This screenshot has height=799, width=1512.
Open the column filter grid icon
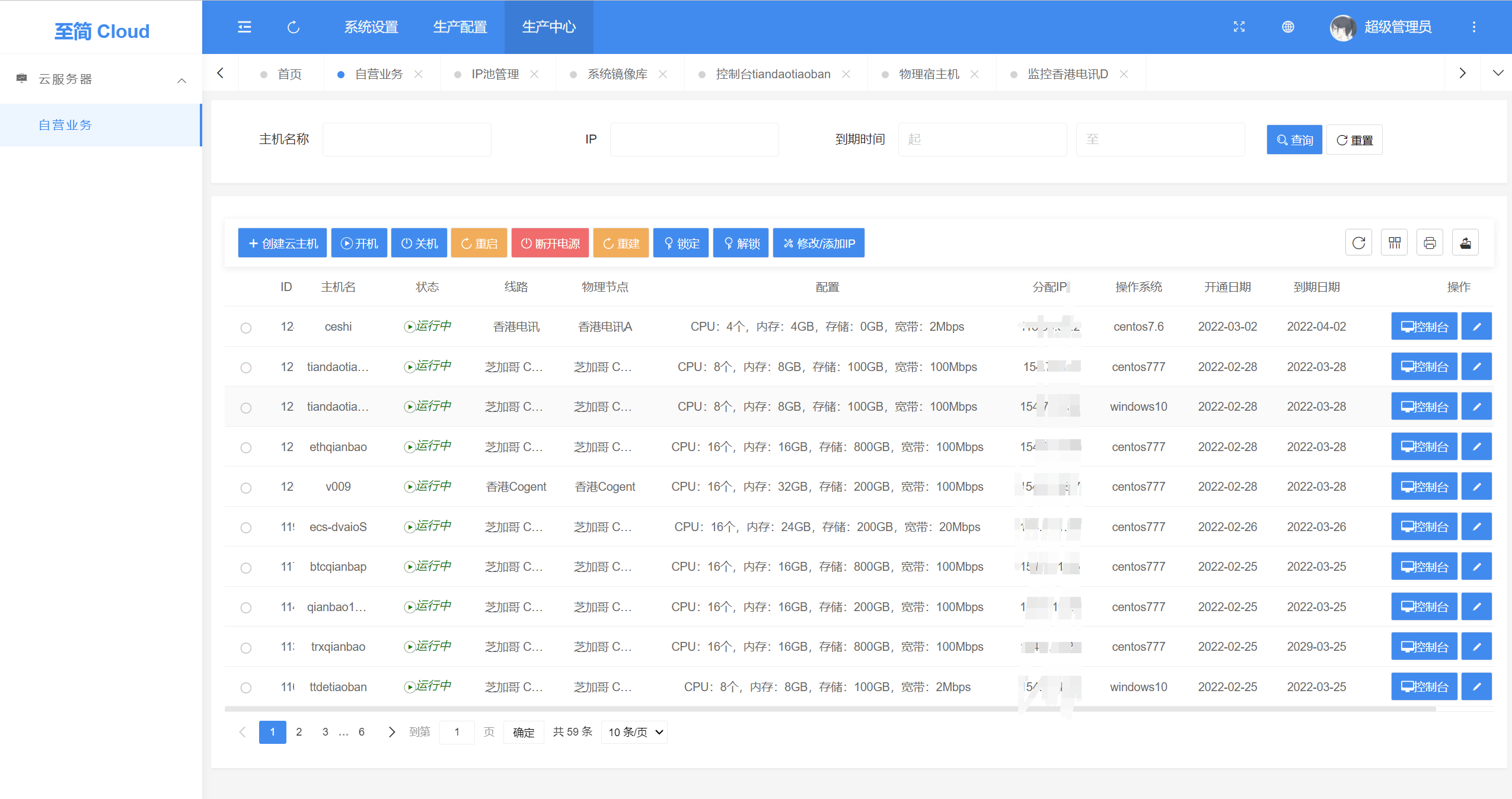(x=1395, y=242)
